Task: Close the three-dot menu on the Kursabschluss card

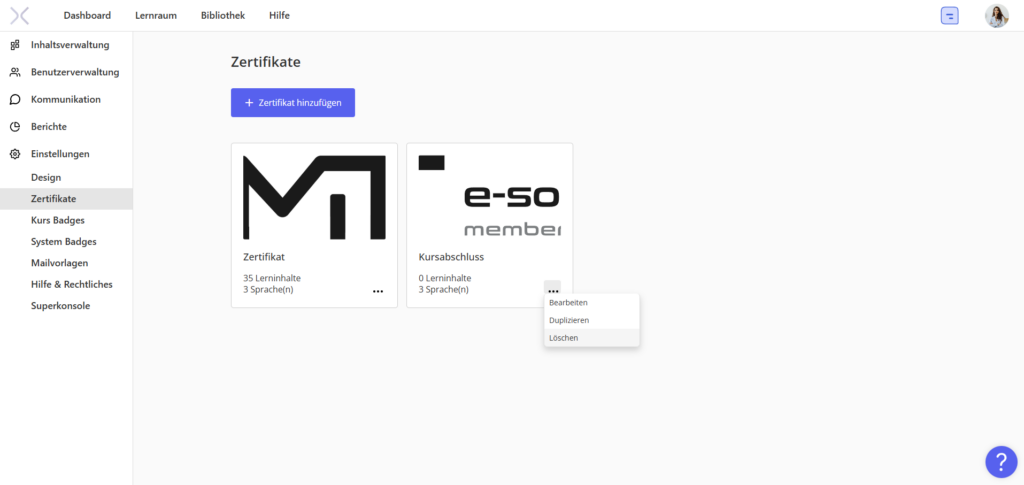Action: (x=552, y=289)
